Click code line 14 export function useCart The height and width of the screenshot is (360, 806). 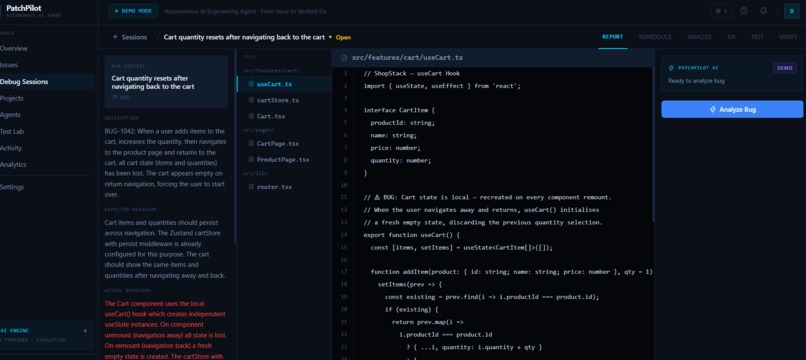click(x=411, y=235)
